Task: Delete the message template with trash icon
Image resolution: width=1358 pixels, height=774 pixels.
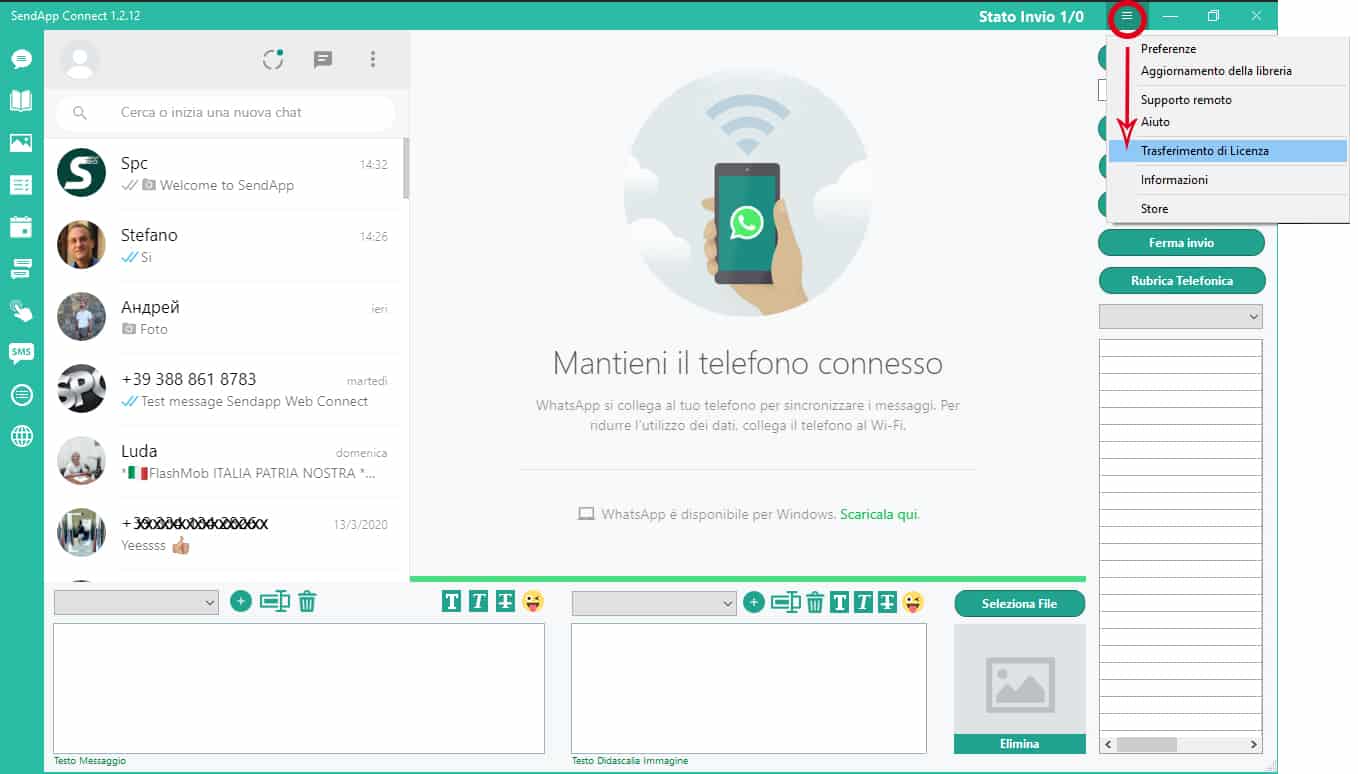Action: tap(307, 601)
